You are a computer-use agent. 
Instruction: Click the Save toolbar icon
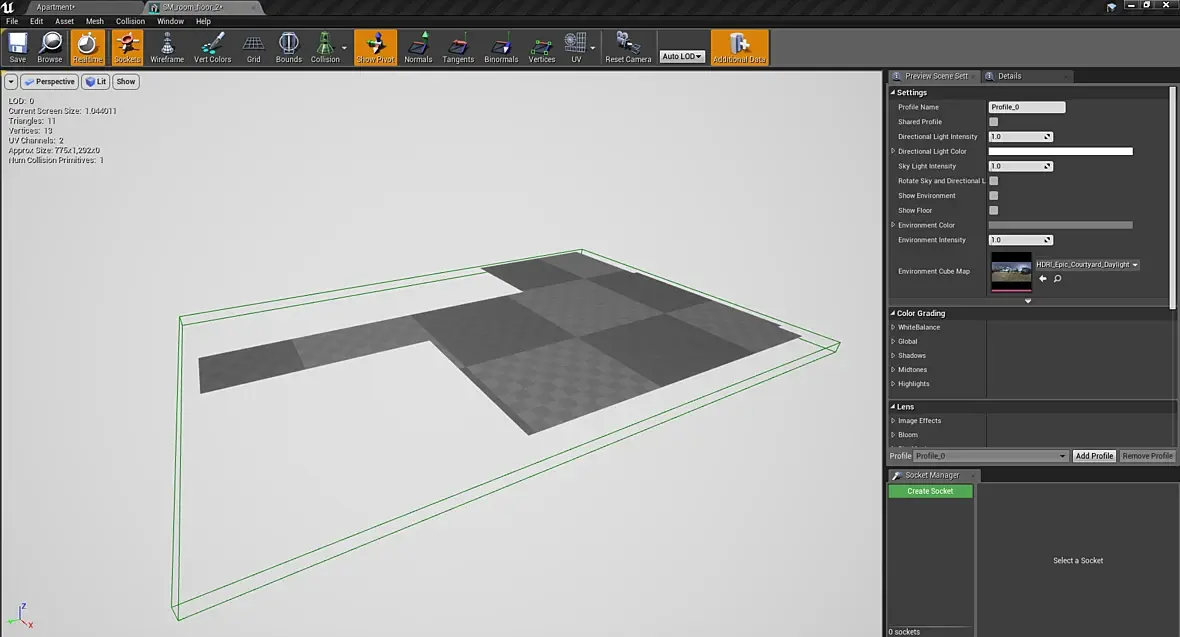pos(18,46)
